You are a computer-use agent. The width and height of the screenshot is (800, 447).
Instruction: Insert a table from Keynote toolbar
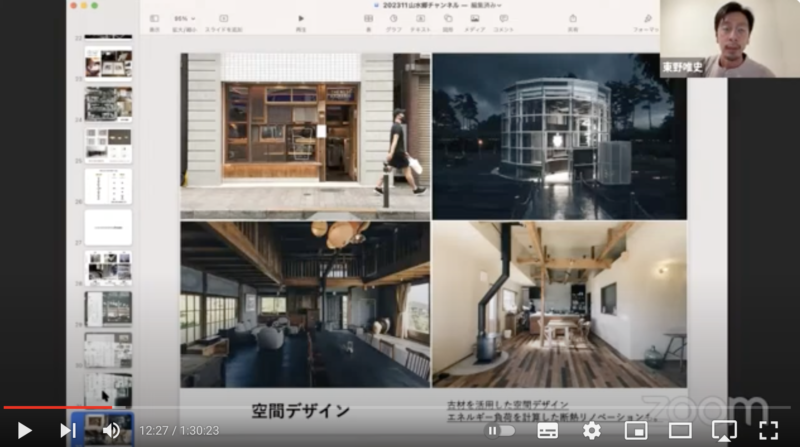pyautogui.click(x=369, y=19)
